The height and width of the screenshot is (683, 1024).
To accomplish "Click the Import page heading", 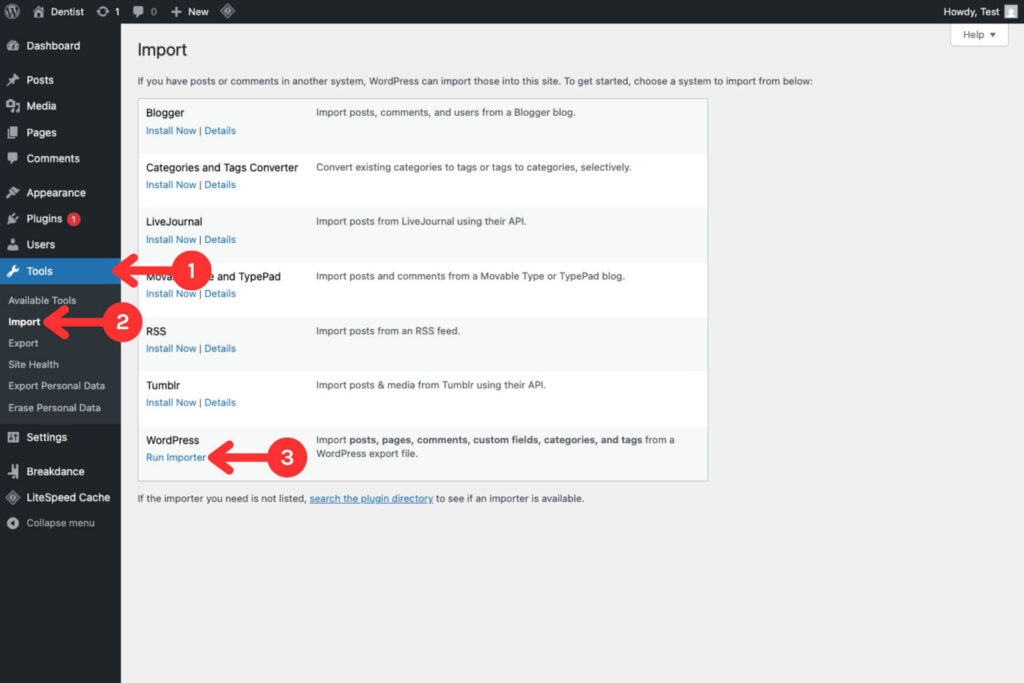I will [x=162, y=50].
